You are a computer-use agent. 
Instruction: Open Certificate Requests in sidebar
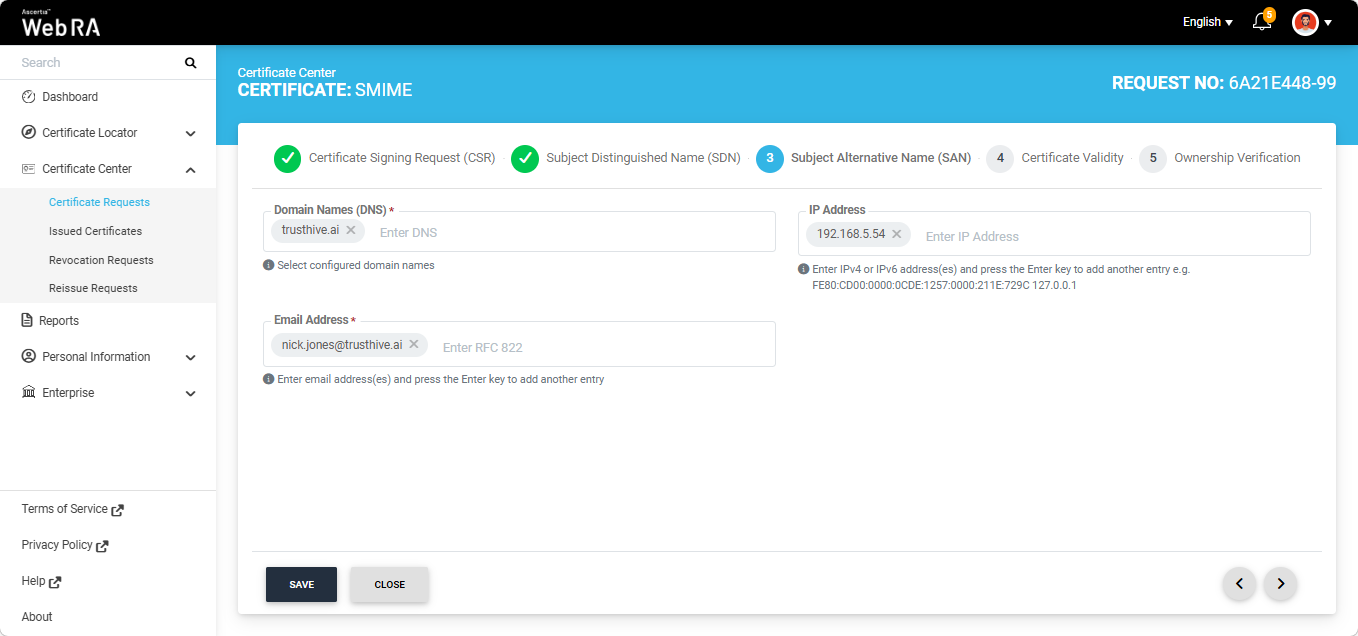point(99,202)
